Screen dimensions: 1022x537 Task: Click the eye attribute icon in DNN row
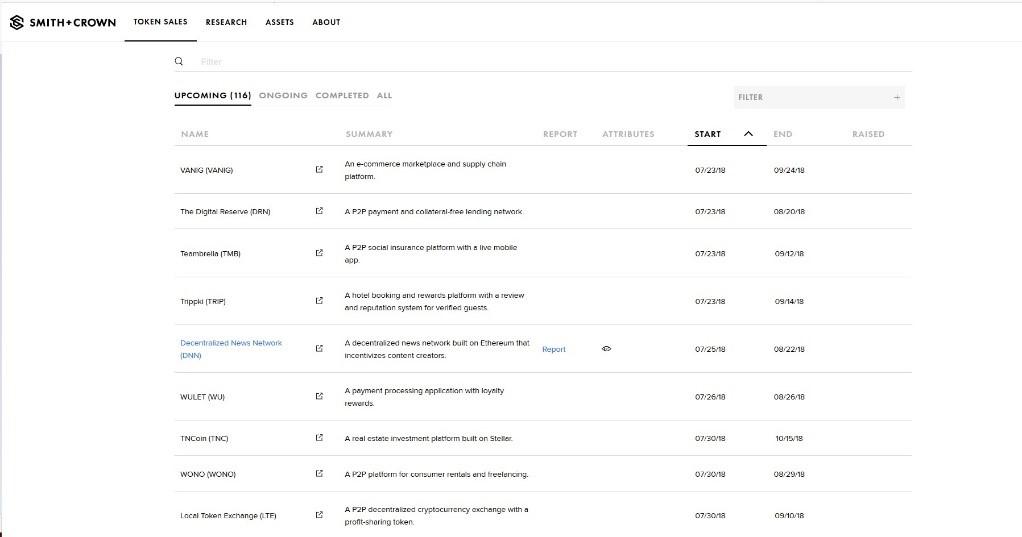tap(606, 349)
